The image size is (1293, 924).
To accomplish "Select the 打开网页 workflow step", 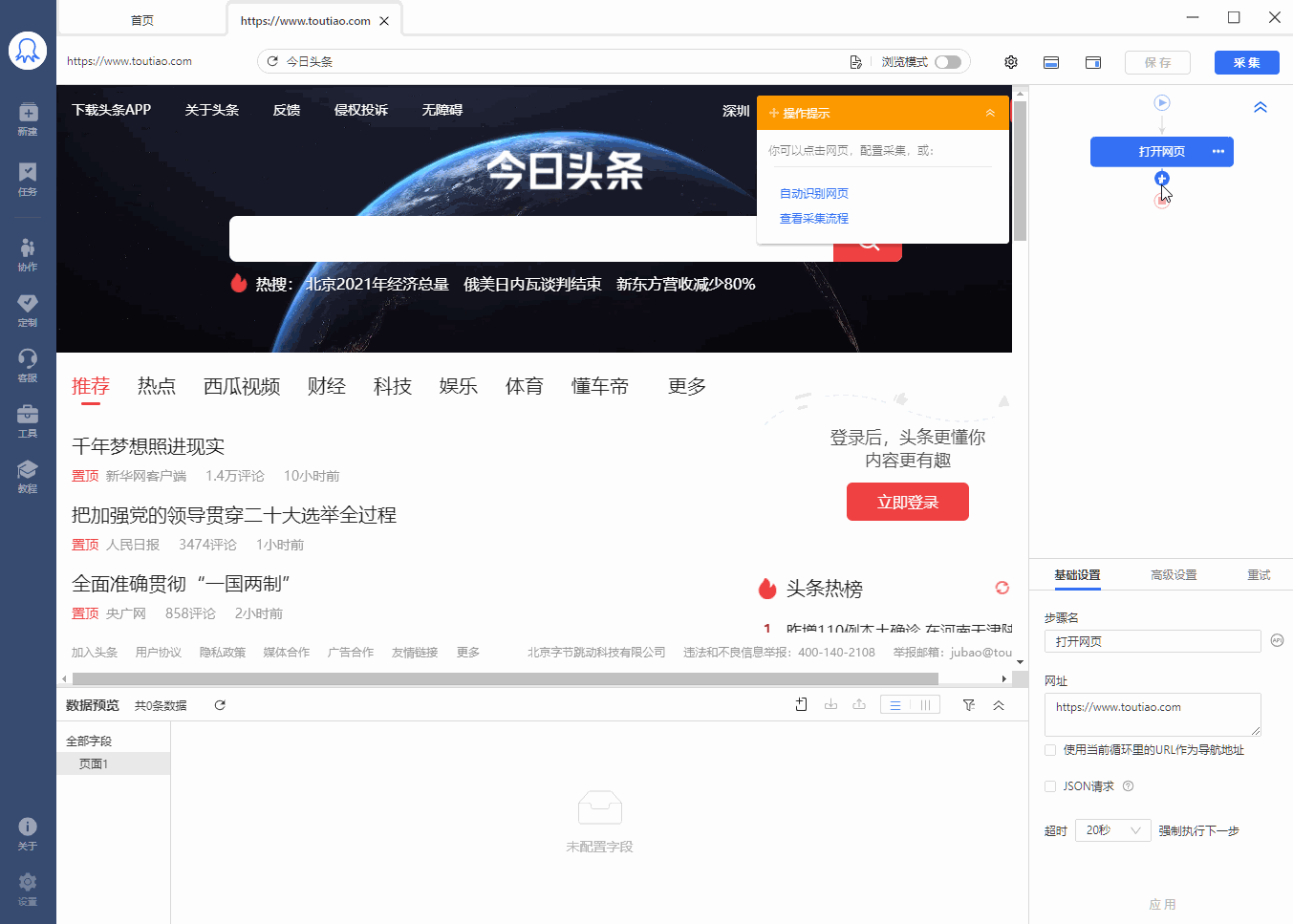I will (1162, 152).
